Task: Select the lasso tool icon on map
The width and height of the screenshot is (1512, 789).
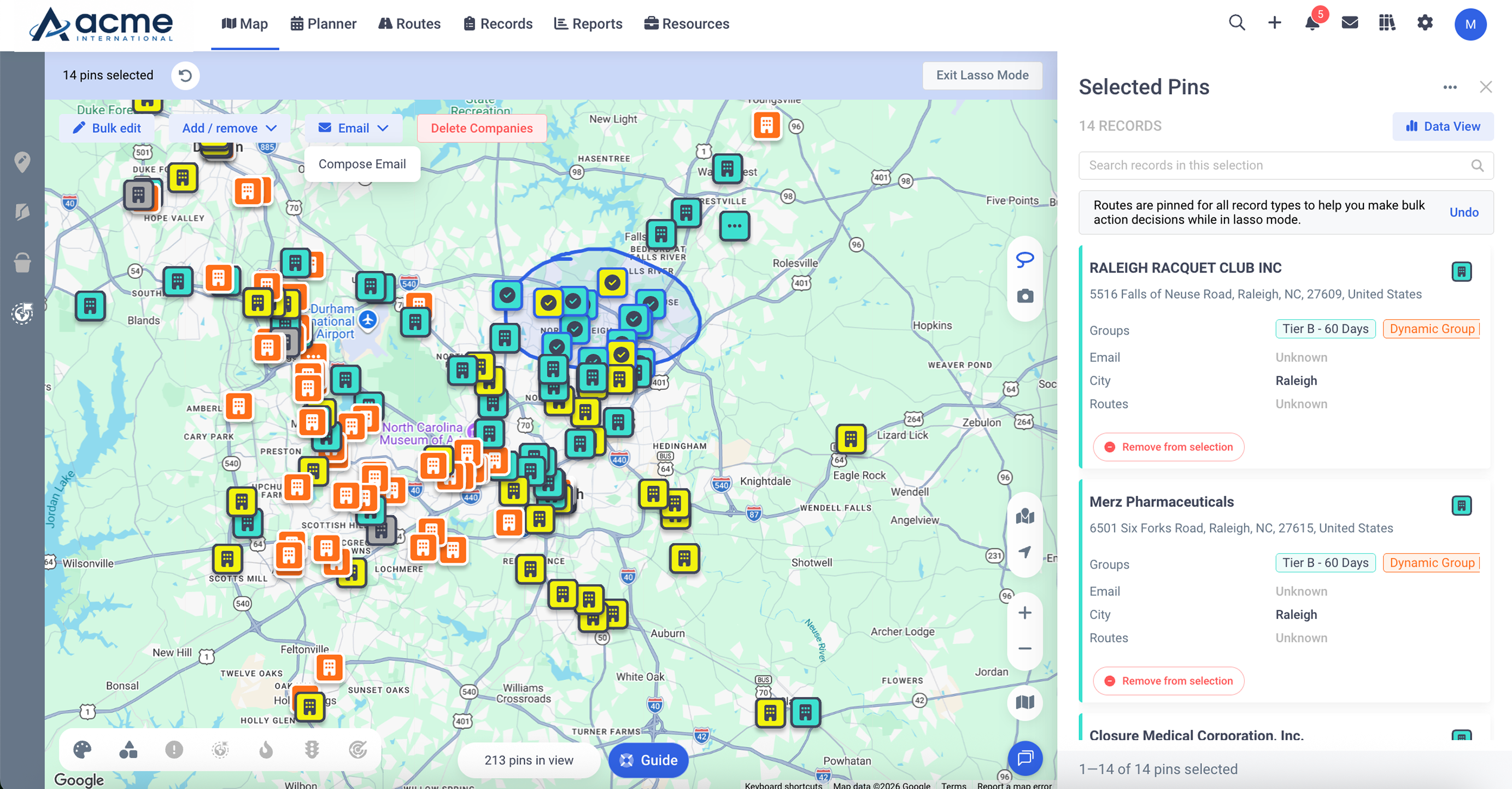Action: click(x=1025, y=260)
